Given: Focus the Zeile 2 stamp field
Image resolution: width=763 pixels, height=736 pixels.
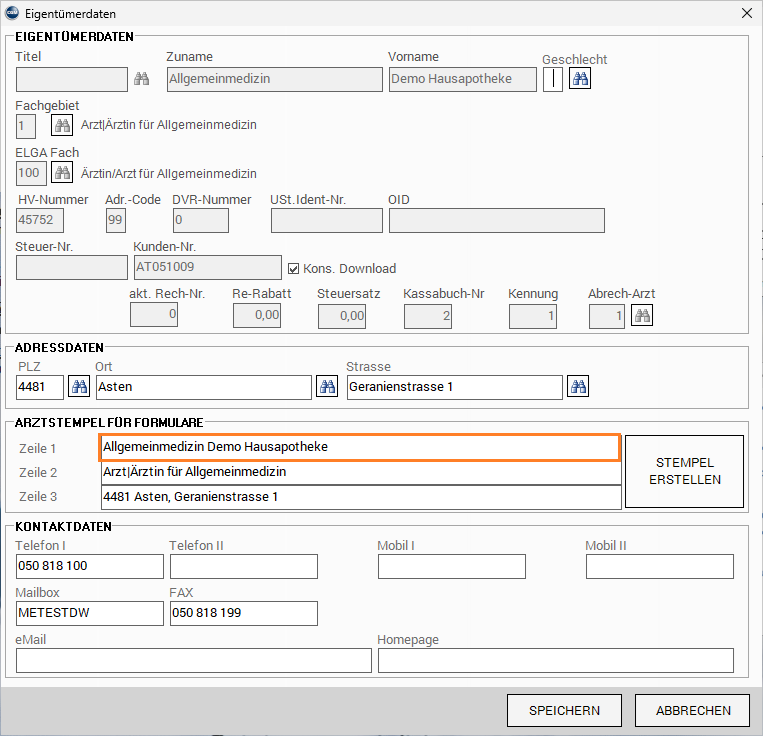Looking at the screenshot, I should coord(360,472).
